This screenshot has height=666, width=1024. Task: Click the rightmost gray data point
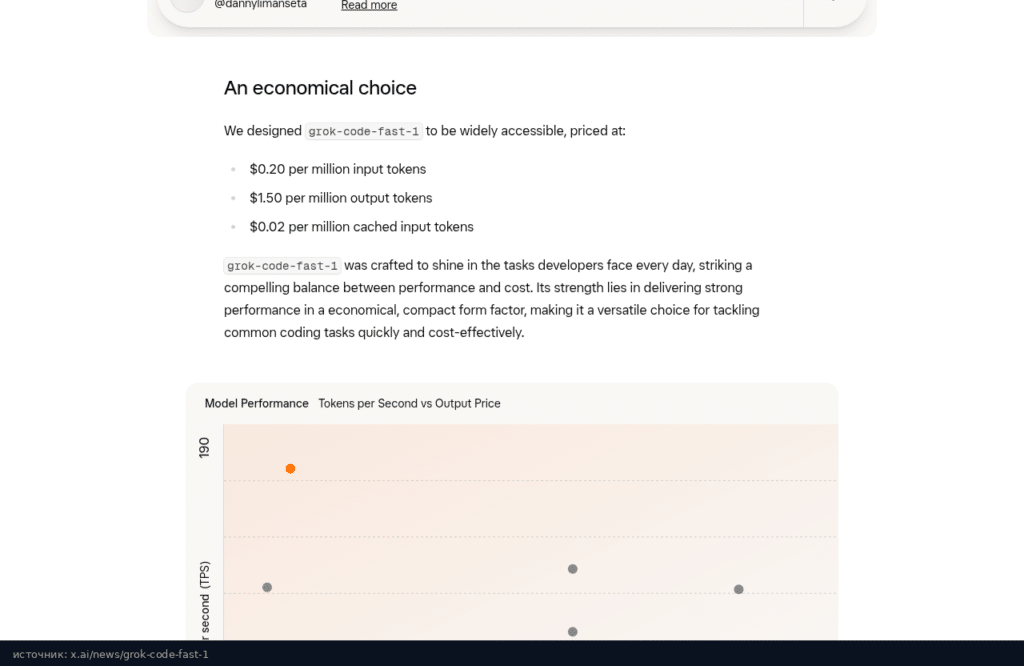coord(739,590)
